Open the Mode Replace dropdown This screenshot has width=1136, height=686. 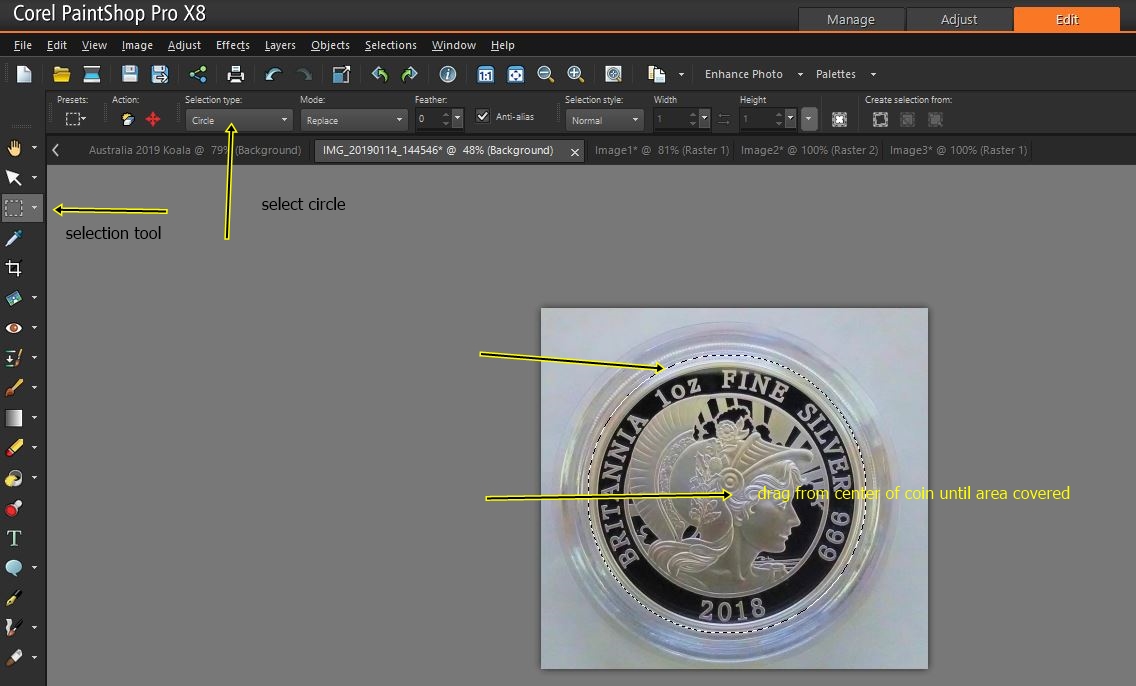click(x=354, y=120)
